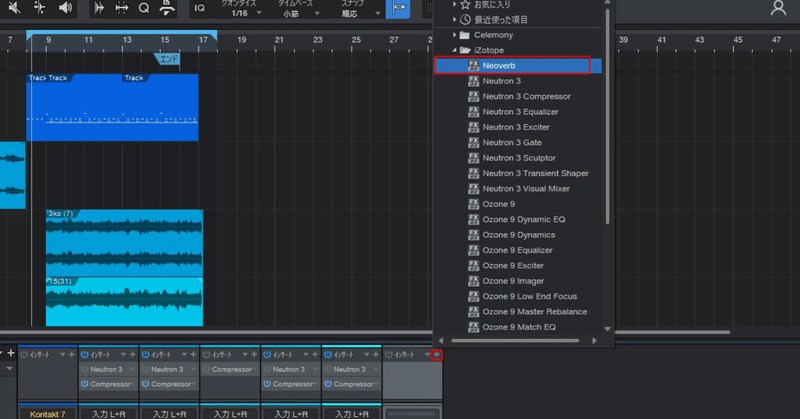
Task: Select Ozone 9 Master Rebalance entry
Action: coord(518,312)
